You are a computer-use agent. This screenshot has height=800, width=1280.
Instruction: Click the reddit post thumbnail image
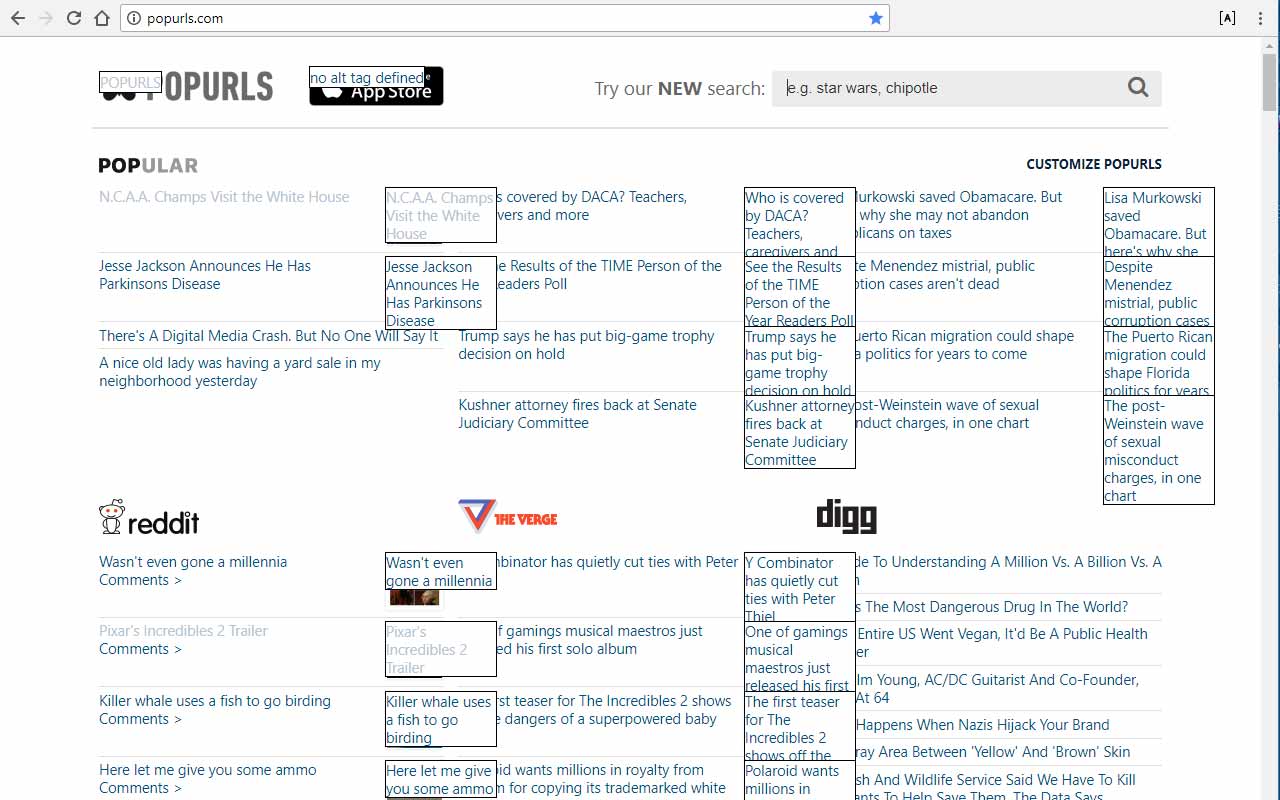(x=414, y=598)
